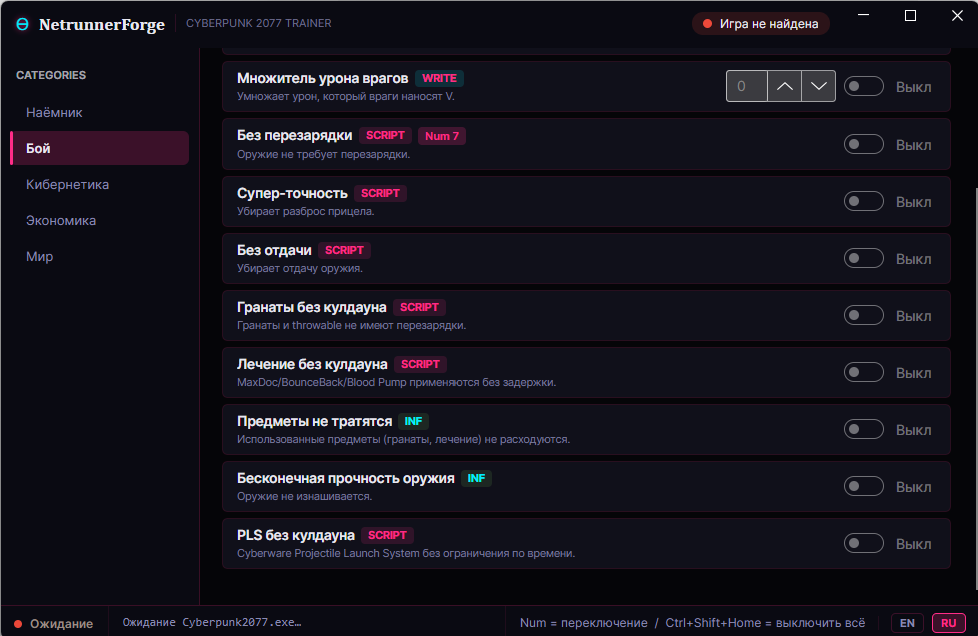Viewport: 978px width, 636px height.
Task: Click the CATEGORIES sidebar heading
Action: coord(51,75)
